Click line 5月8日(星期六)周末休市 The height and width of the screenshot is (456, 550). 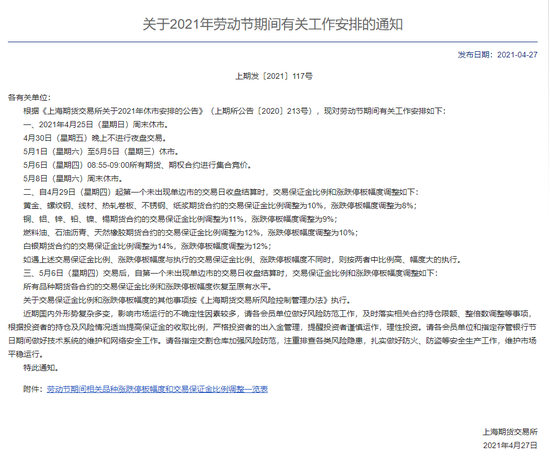73,179
